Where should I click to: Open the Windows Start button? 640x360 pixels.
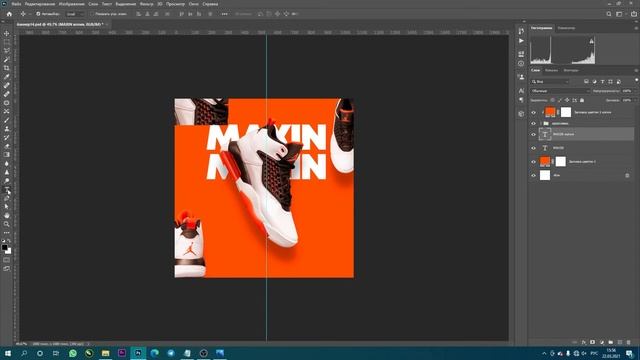(x=7, y=353)
